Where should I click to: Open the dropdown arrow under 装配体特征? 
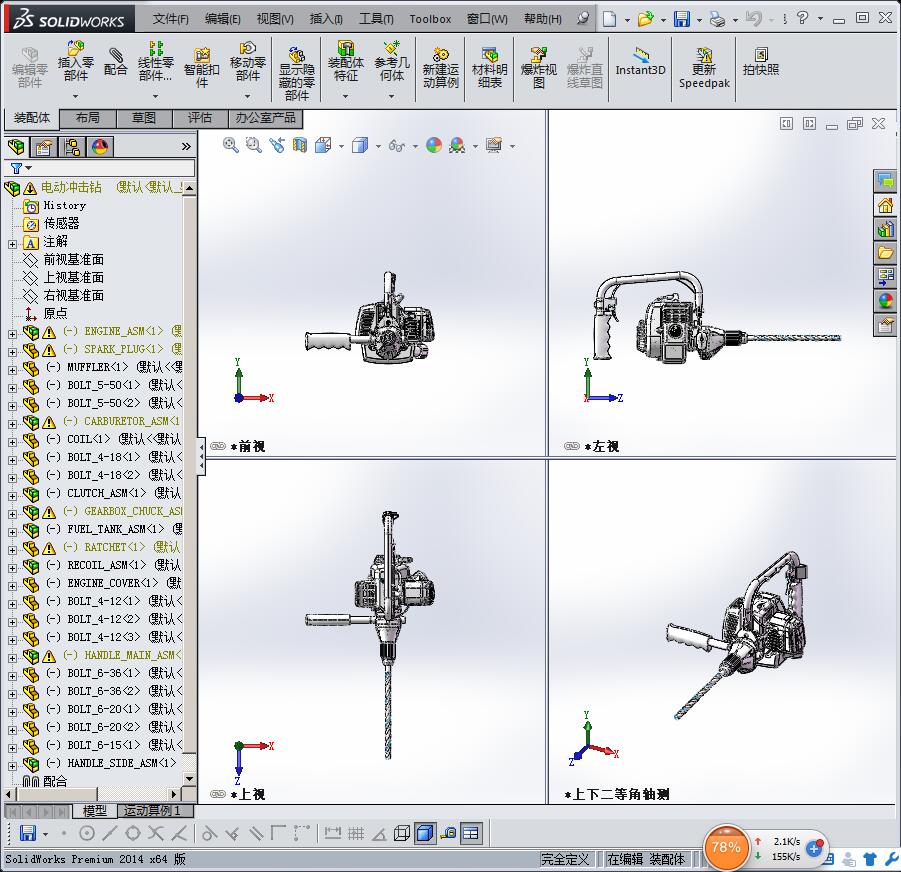point(345,97)
